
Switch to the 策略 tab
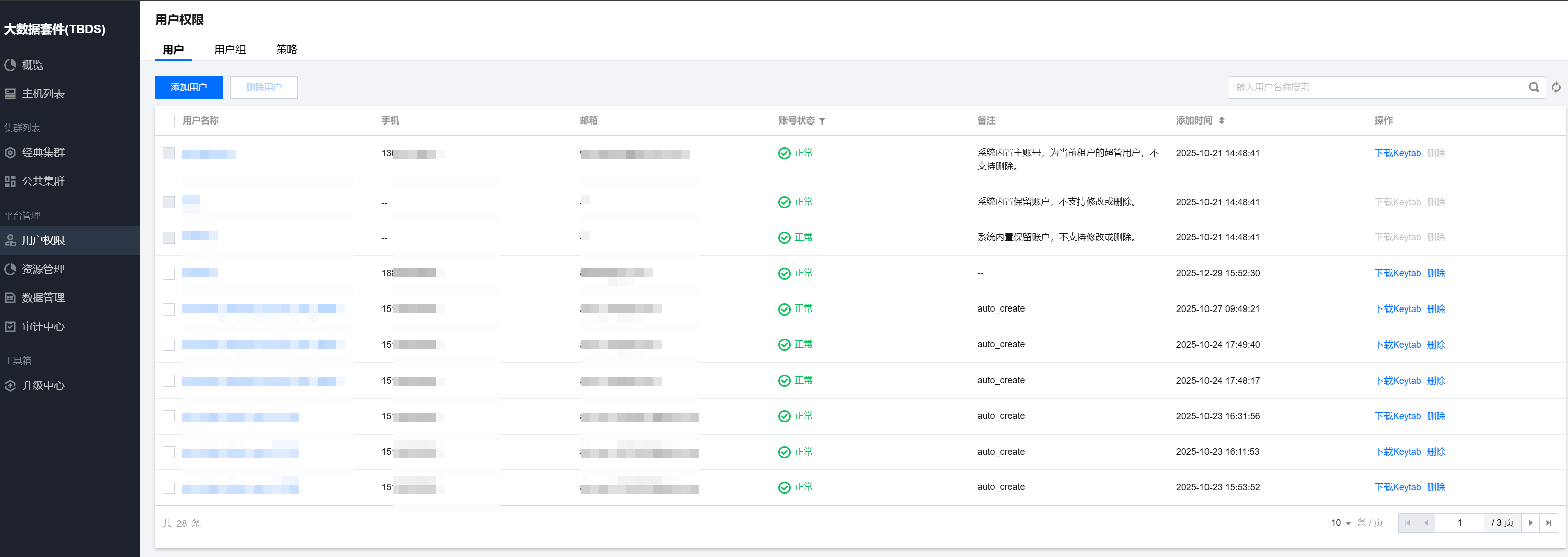(286, 50)
